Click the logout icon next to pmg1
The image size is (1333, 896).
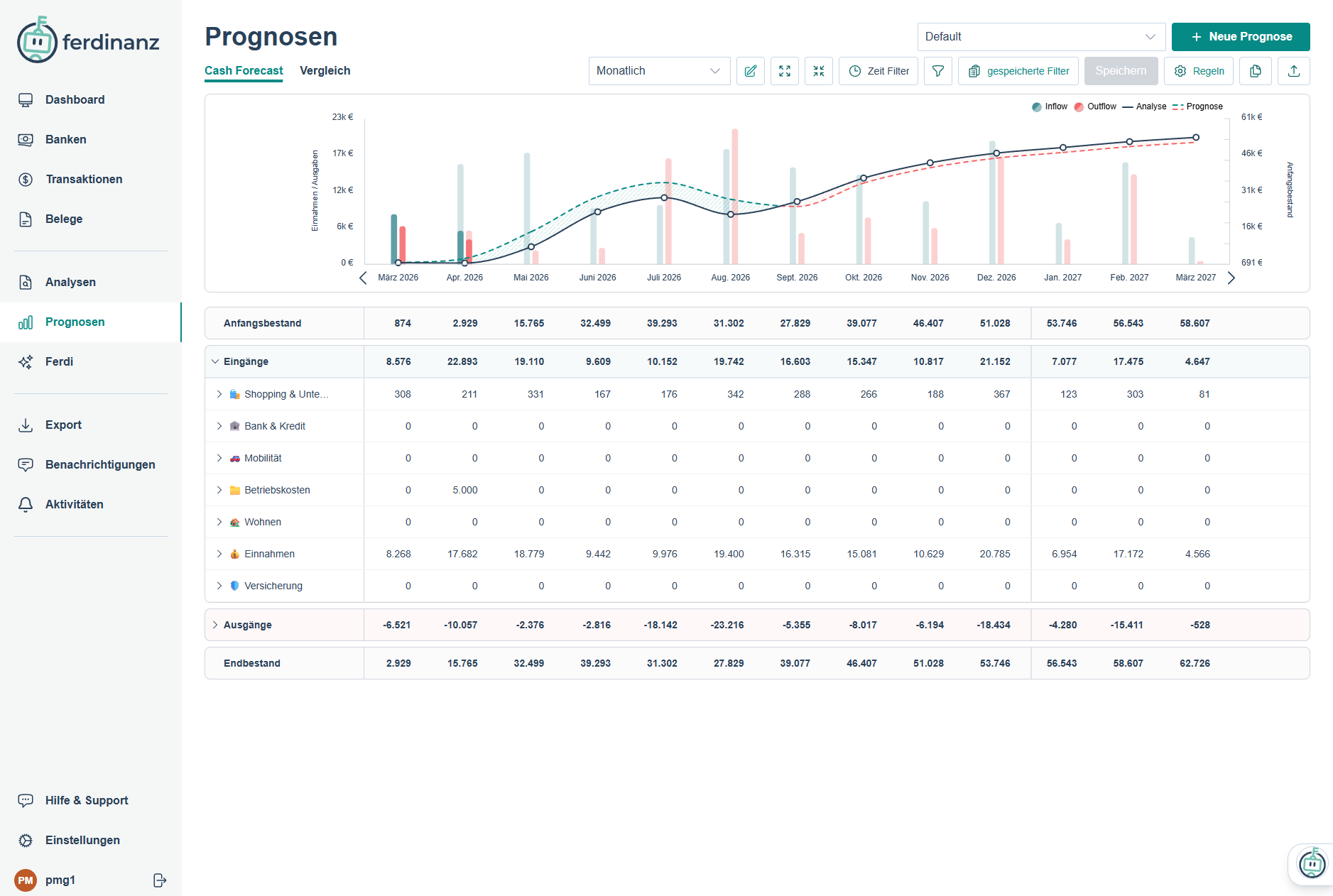coord(160,880)
